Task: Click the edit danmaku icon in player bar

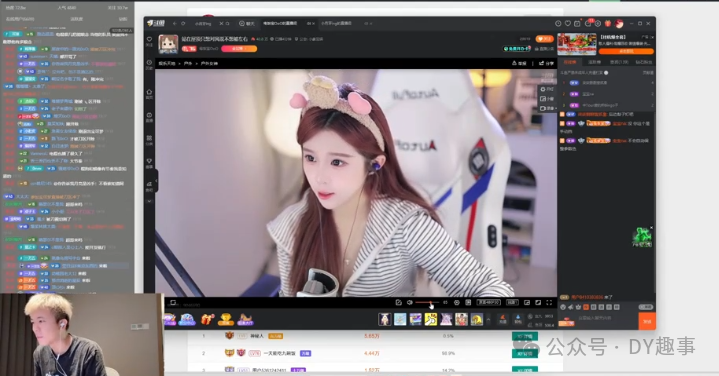Action: coord(398,303)
